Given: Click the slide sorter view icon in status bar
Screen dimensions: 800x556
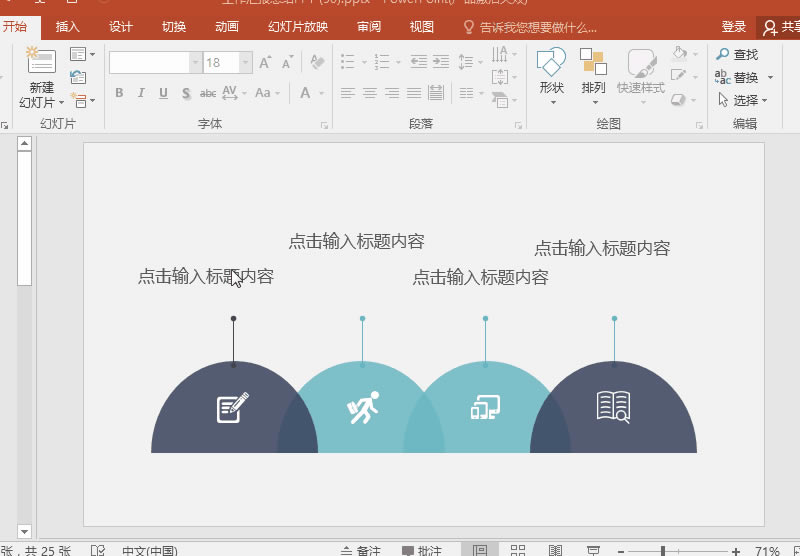Looking at the screenshot, I should (x=518, y=550).
